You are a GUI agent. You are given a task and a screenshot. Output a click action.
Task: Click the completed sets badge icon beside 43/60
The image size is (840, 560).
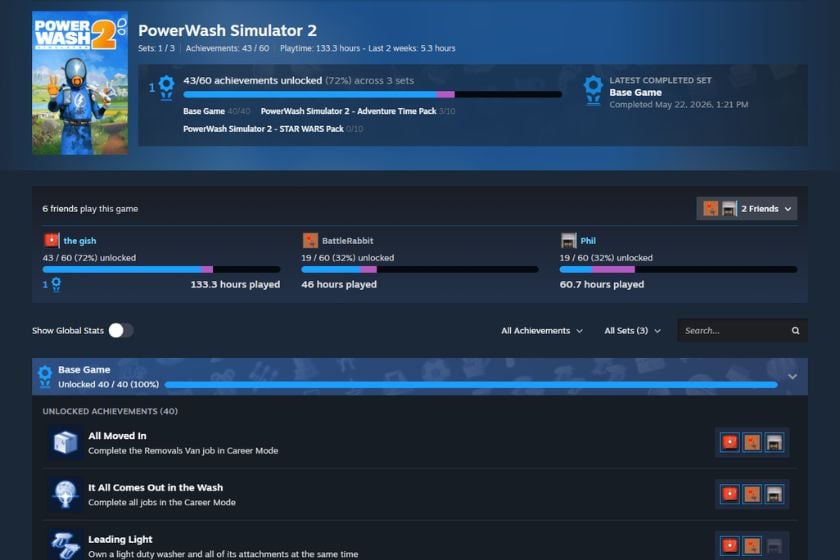click(167, 88)
